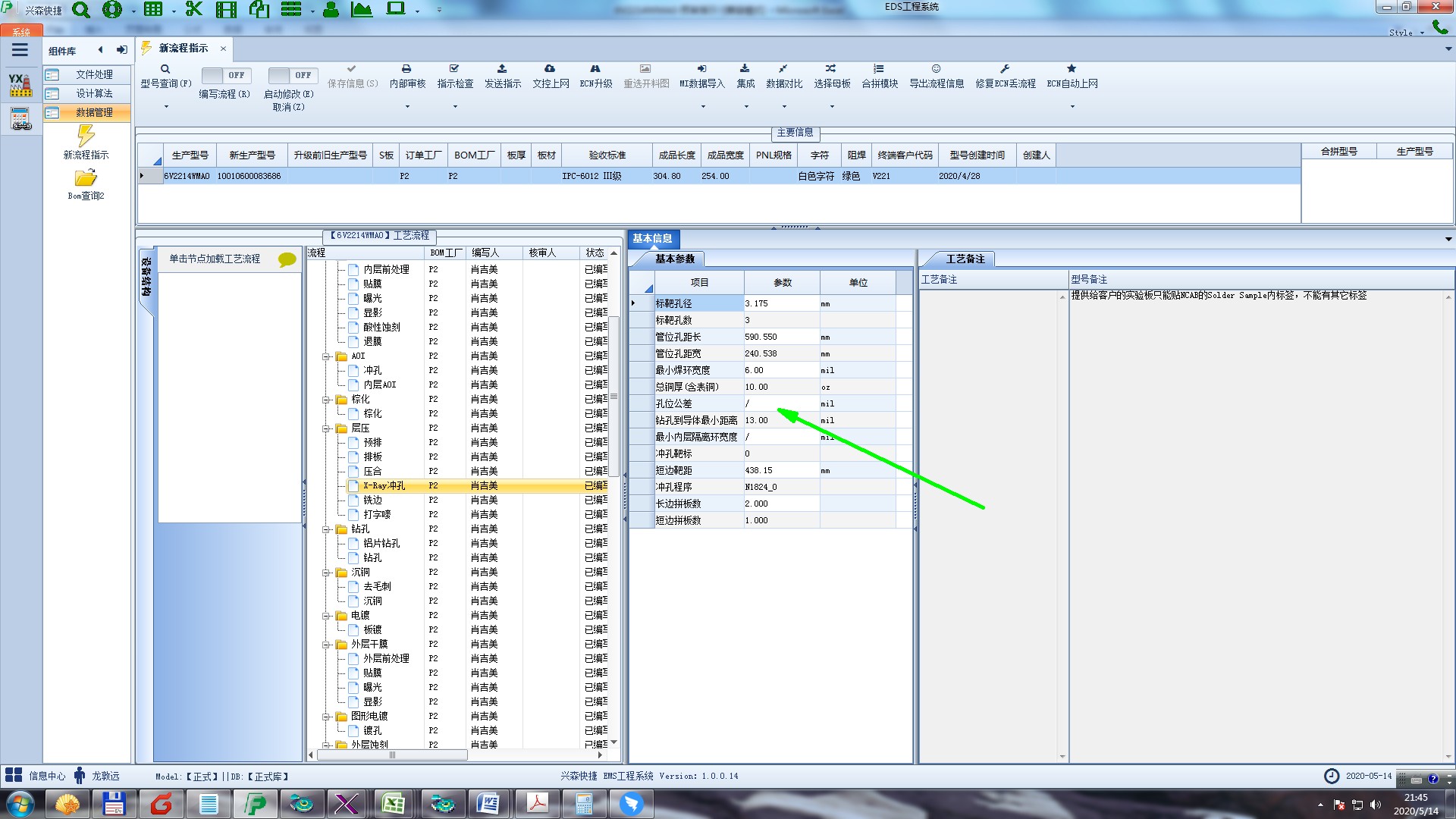Click the 内部审核 printer icon
The width and height of the screenshot is (1456, 819).
[406, 69]
